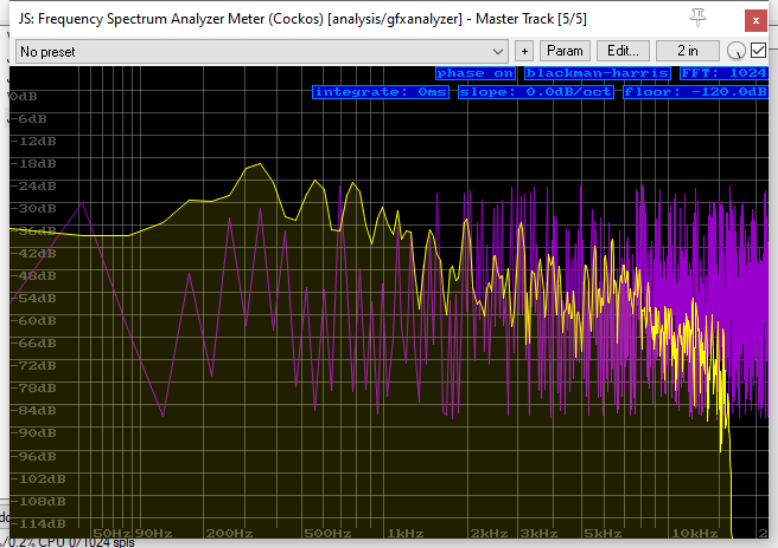Open the 2 in routing button
The image size is (778, 548).
688,51
